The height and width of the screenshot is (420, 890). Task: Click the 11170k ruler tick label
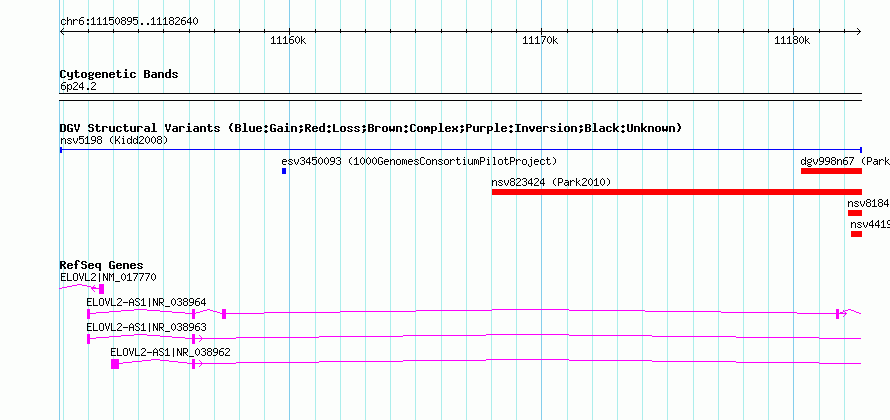[540, 40]
